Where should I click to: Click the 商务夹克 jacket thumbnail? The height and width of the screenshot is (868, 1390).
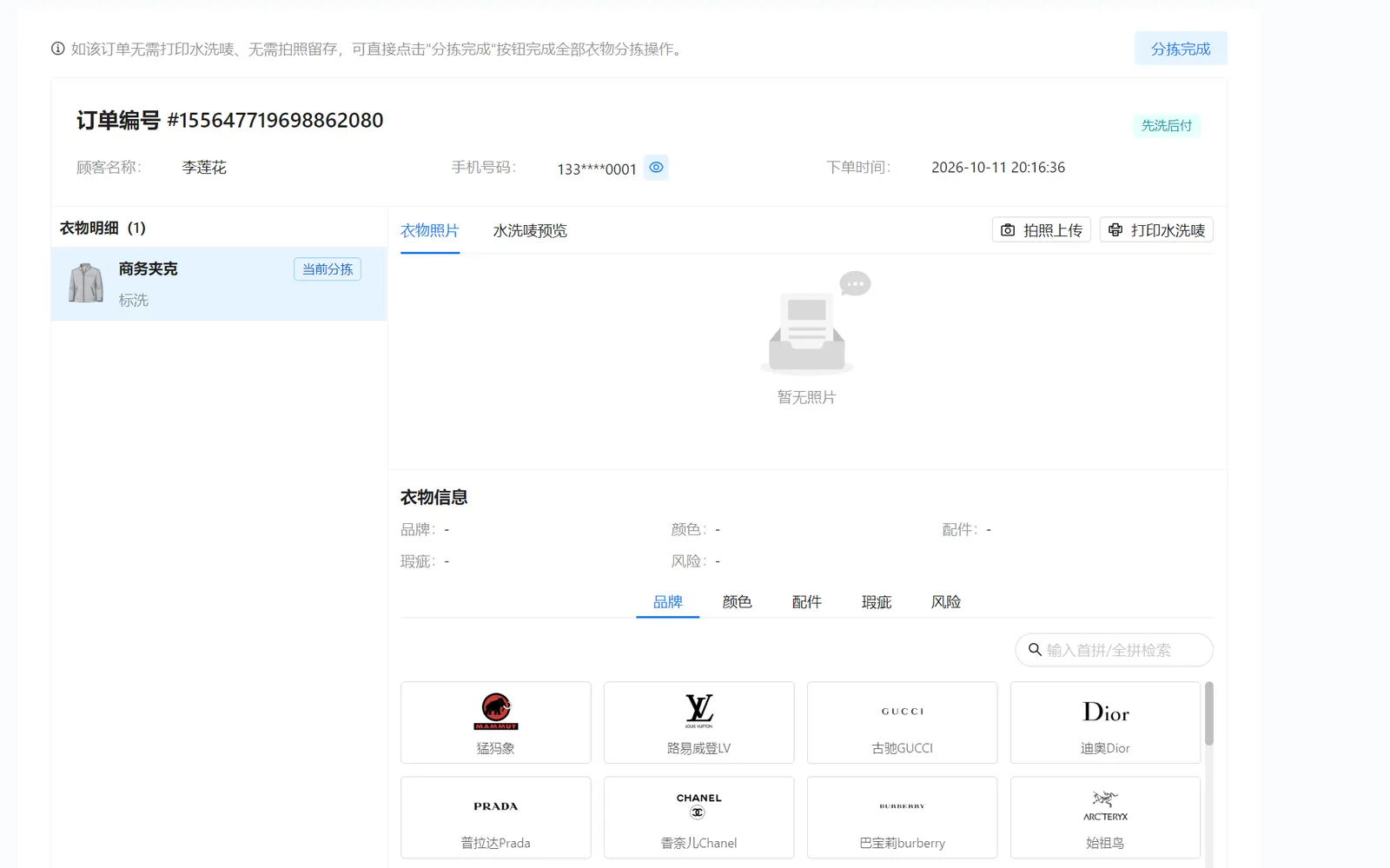click(x=86, y=283)
